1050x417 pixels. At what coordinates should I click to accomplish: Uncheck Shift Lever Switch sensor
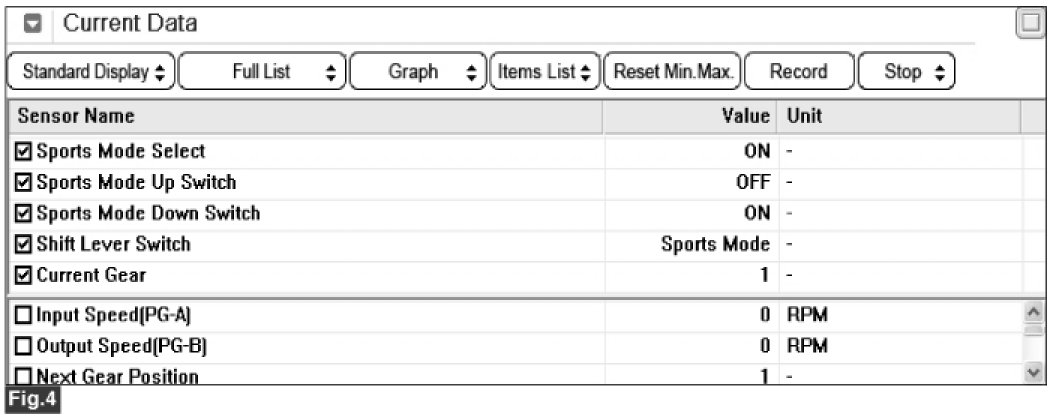point(24,244)
